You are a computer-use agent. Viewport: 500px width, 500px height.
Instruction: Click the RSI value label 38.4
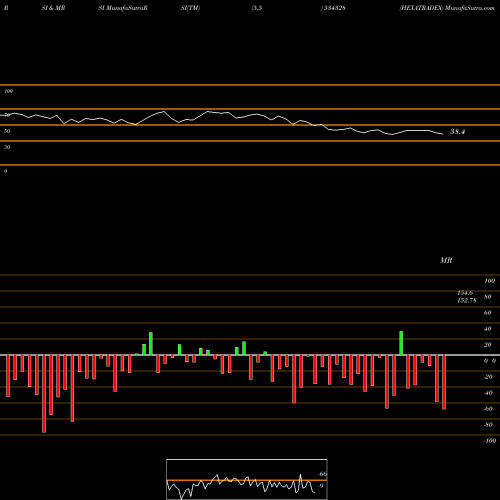[457, 132]
